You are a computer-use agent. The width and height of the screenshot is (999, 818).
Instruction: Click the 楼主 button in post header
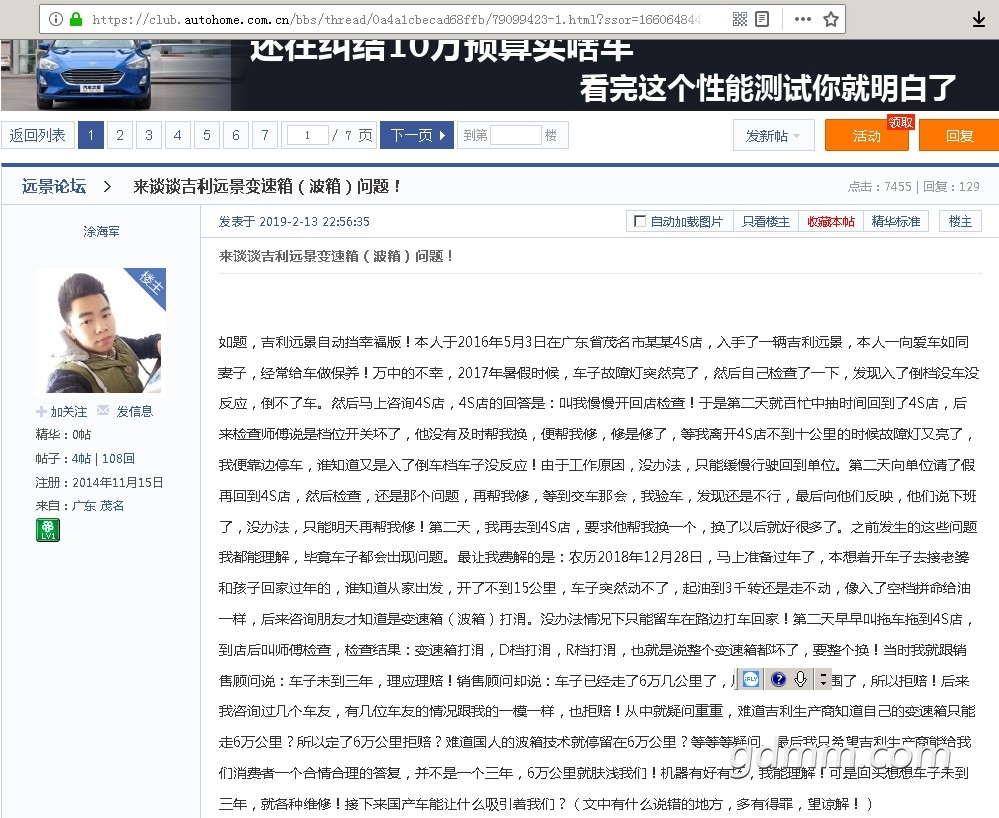(960, 221)
